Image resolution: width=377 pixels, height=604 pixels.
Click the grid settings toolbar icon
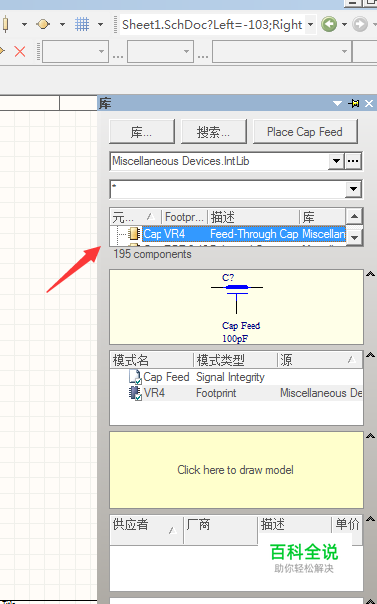tap(82, 24)
